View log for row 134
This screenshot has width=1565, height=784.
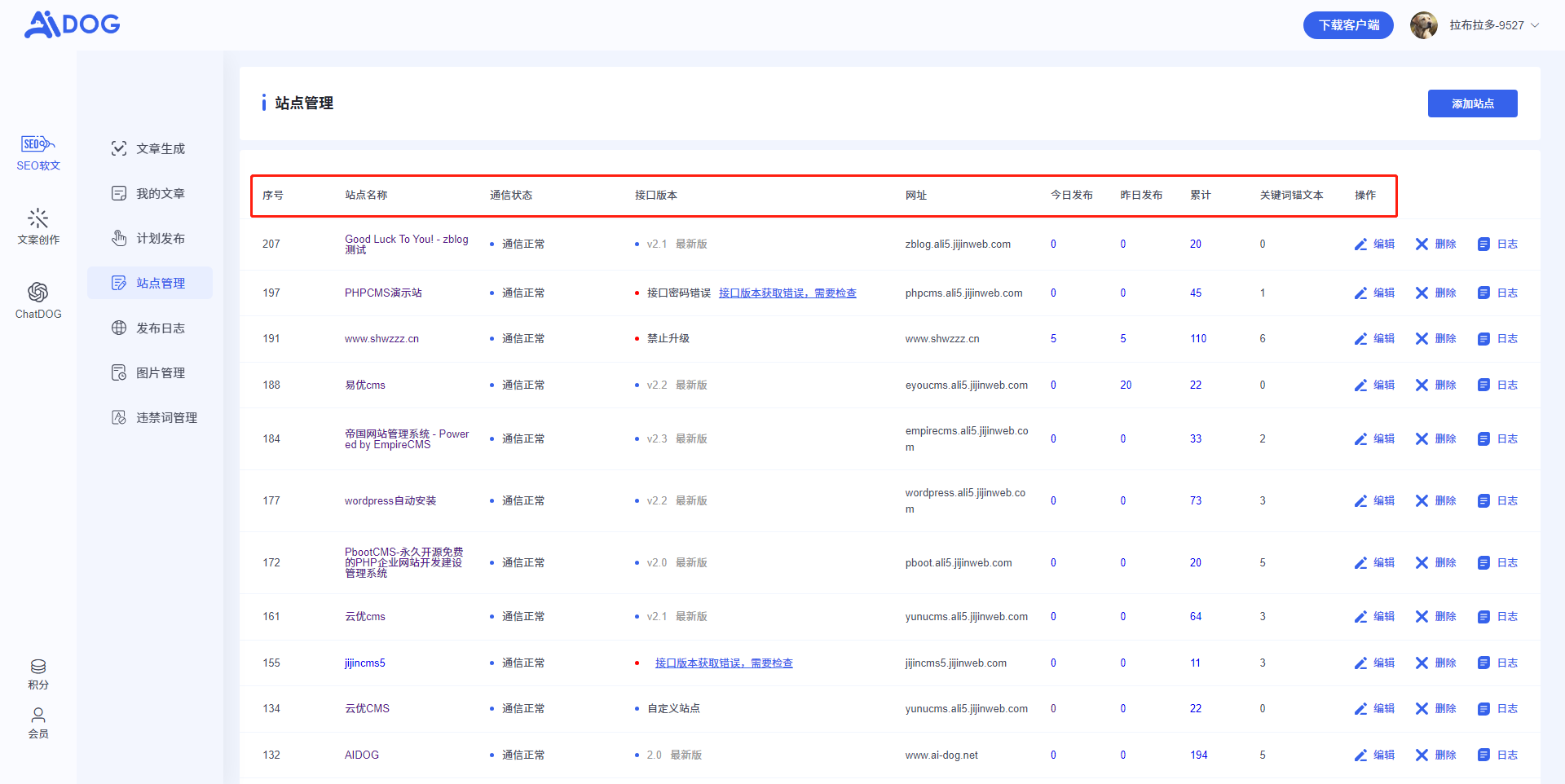(1497, 708)
